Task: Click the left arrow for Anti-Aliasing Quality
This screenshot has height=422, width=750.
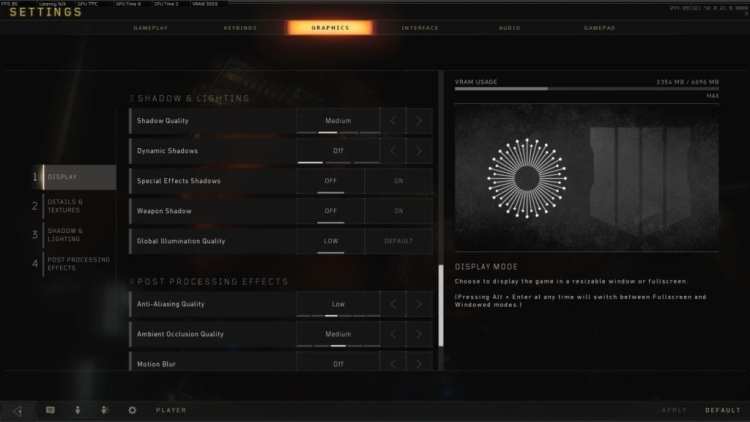Action: (393, 304)
